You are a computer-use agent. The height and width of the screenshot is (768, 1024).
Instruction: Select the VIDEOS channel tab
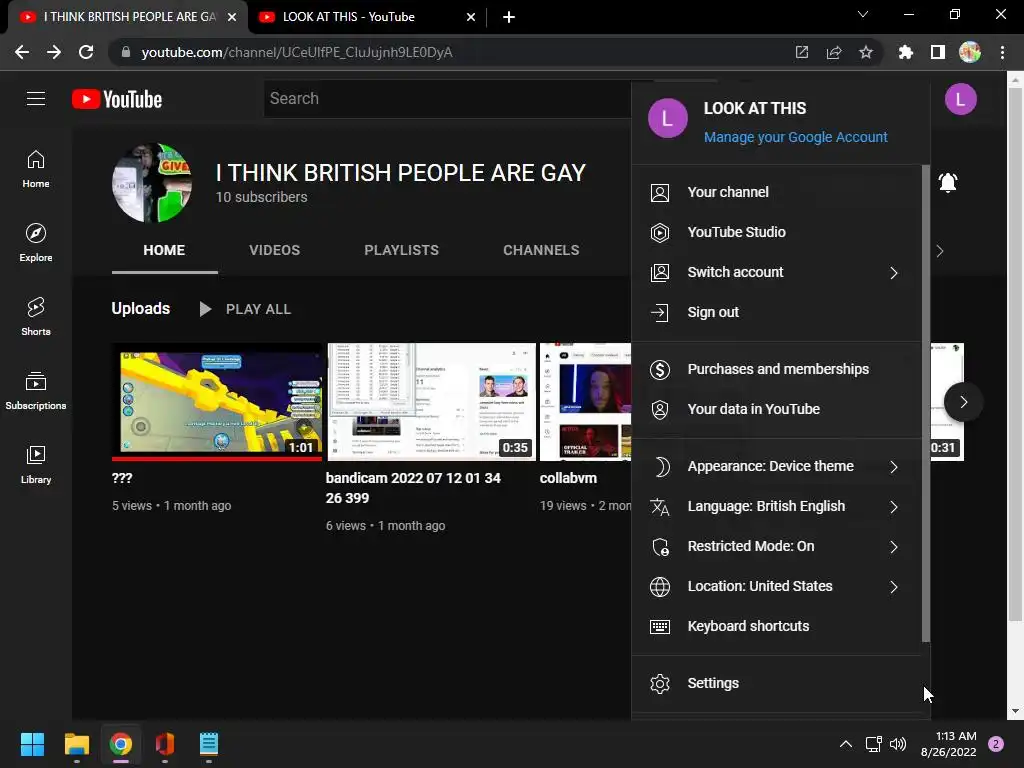[x=274, y=250]
